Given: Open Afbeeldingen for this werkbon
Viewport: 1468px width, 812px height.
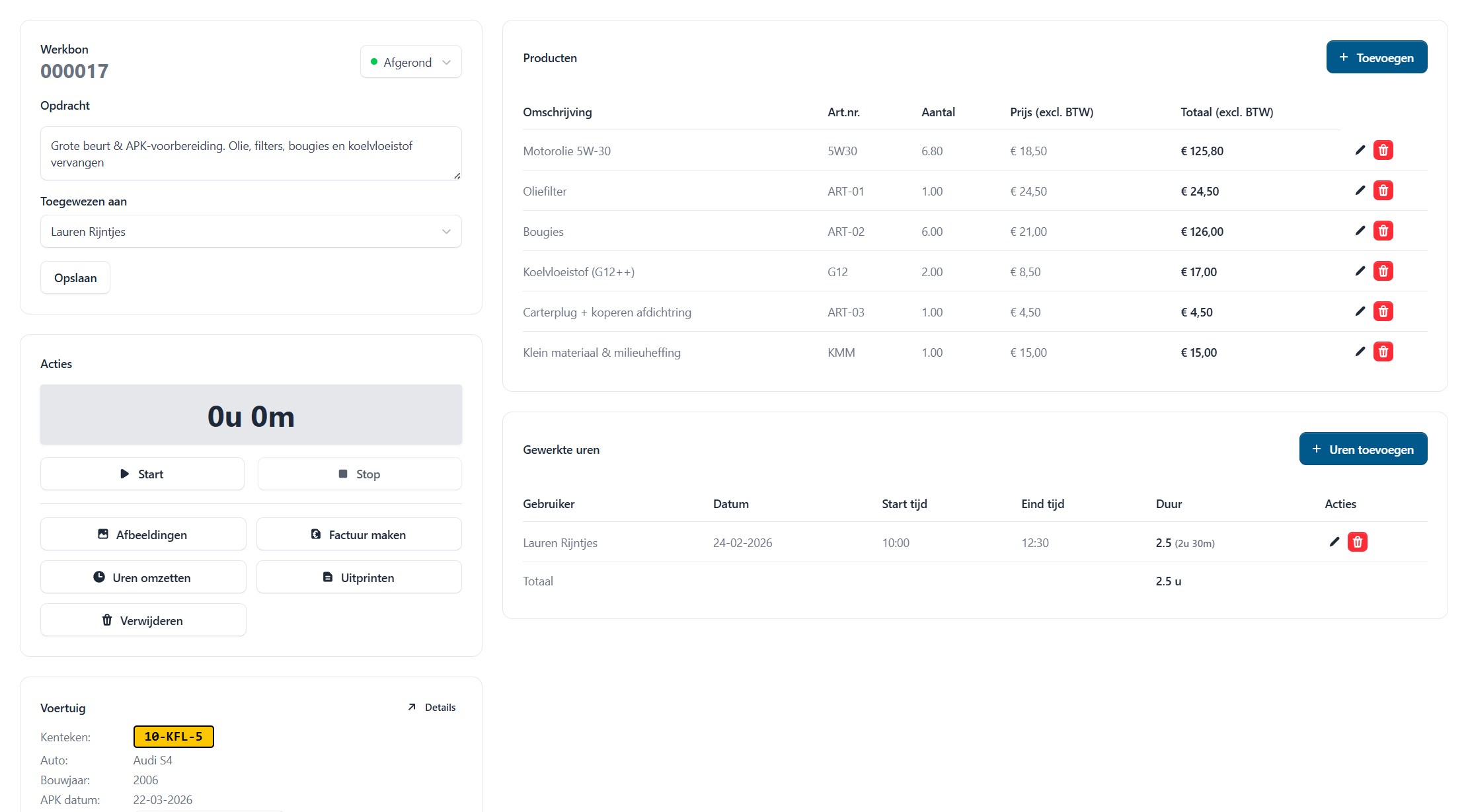Looking at the screenshot, I should (x=142, y=534).
